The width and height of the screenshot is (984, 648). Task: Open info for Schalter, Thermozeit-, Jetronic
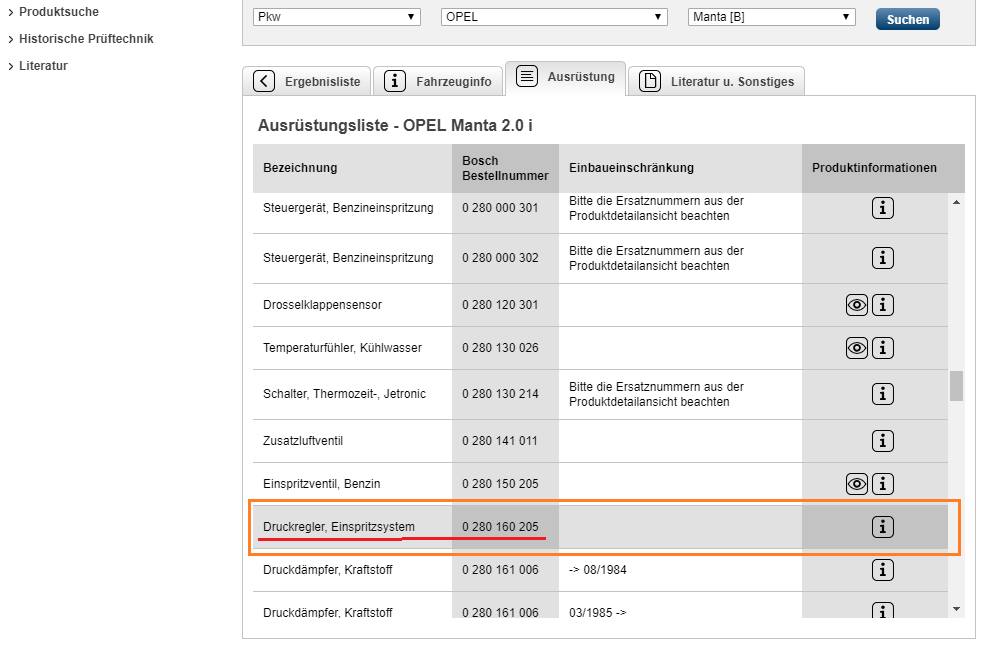click(x=882, y=394)
